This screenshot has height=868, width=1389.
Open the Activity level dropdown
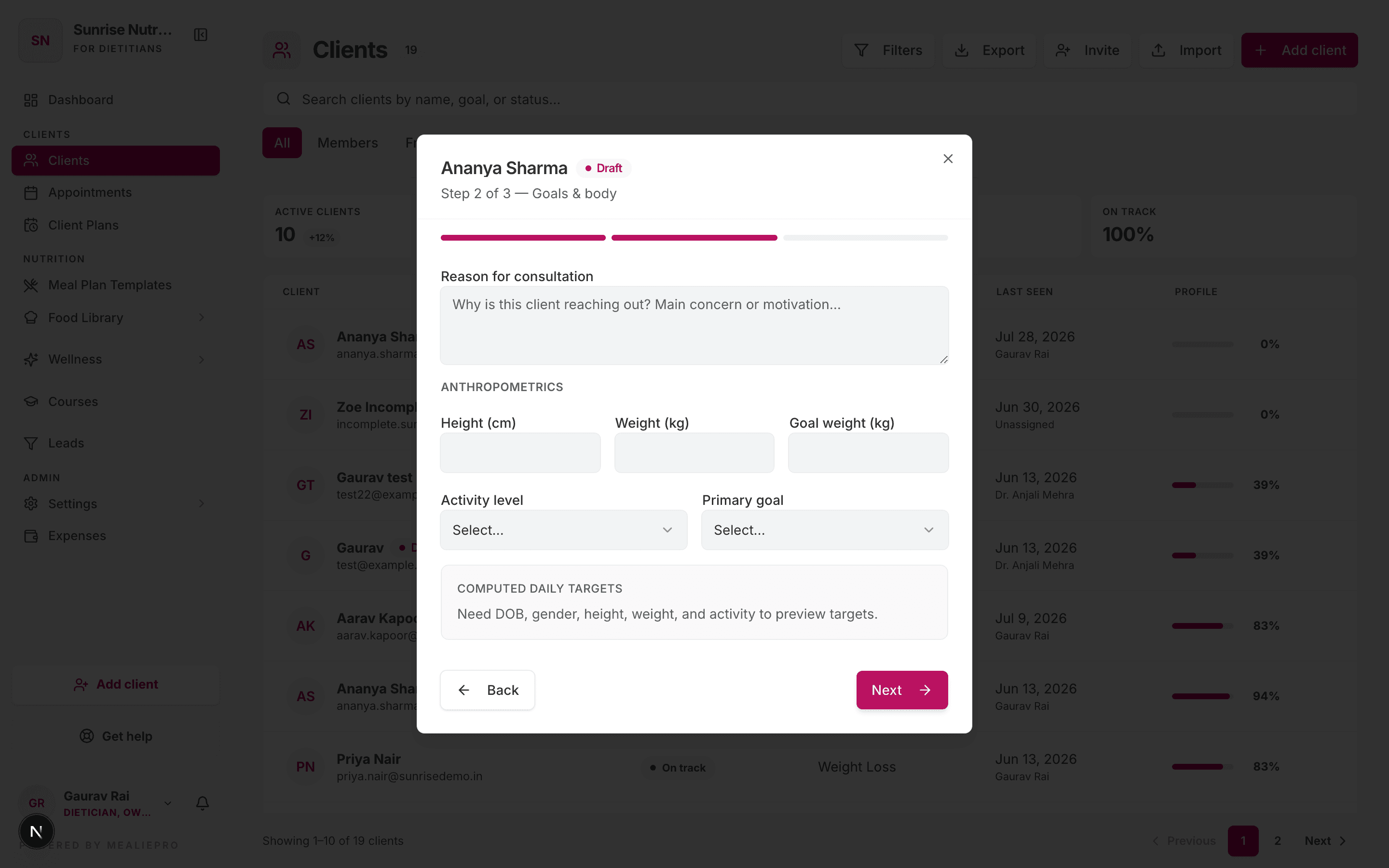pos(563,530)
